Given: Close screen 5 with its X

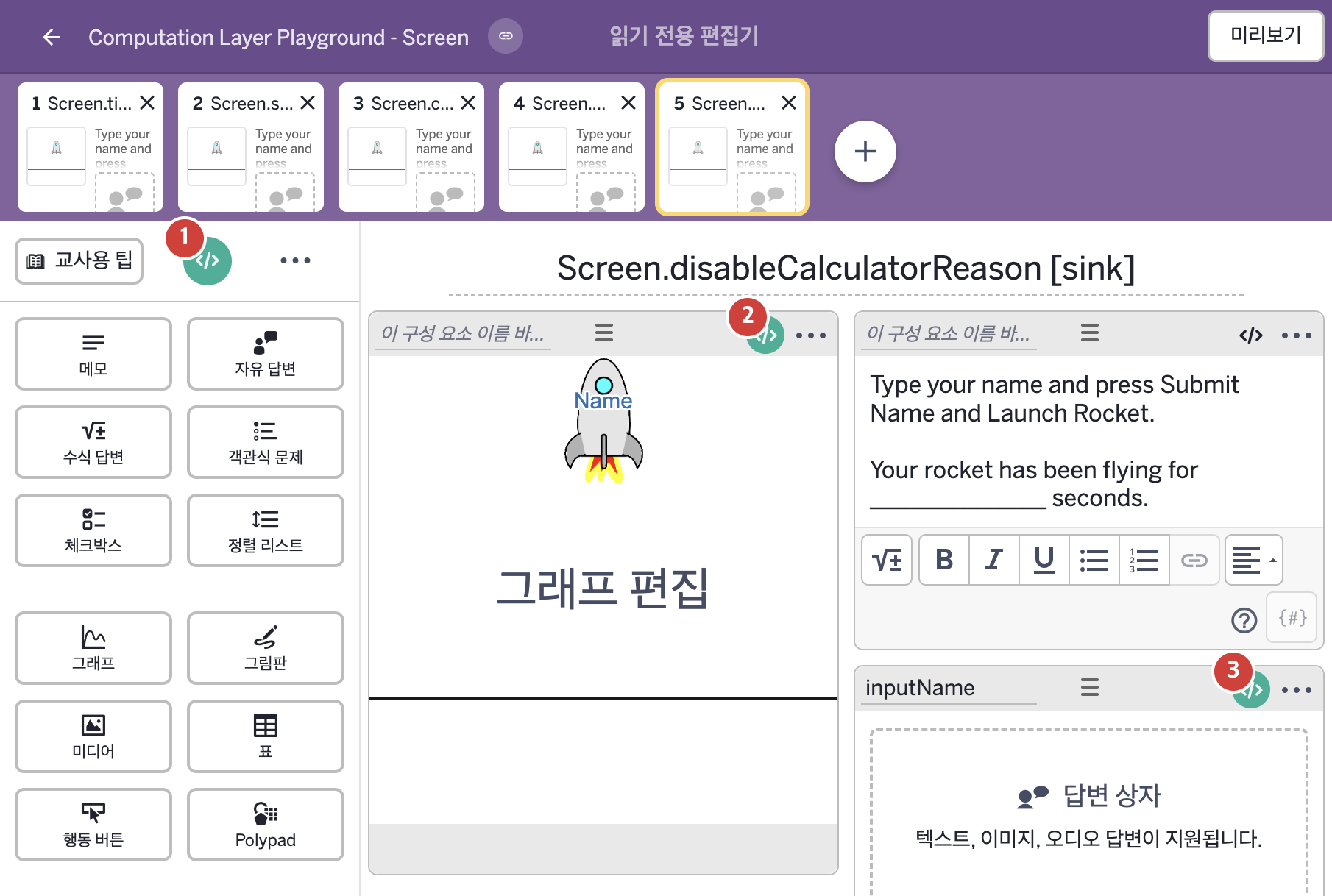Looking at the screenshot, I should (789, 103).
